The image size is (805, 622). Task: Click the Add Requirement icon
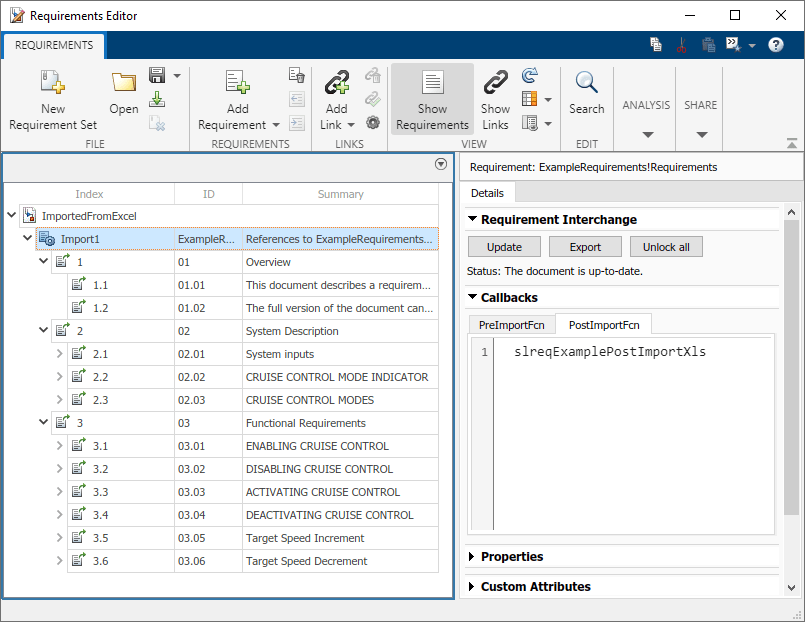[237, 84]
